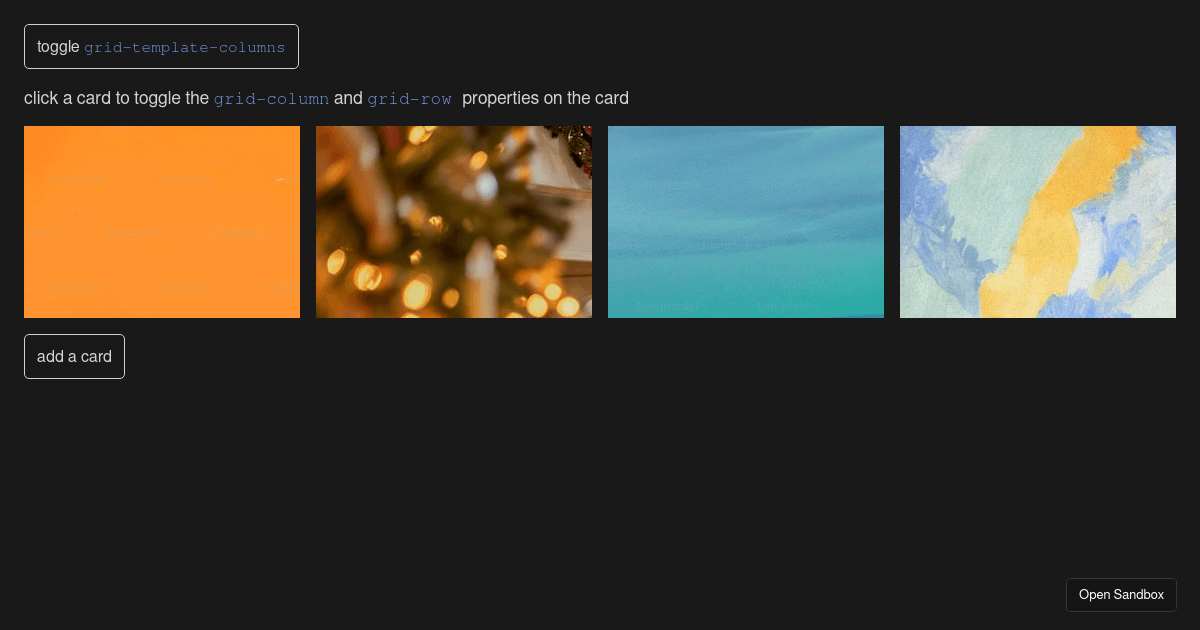Viewport: 1200px width, 630px height.
Task: Click the grid-column code text
Action: click(271, 99)
